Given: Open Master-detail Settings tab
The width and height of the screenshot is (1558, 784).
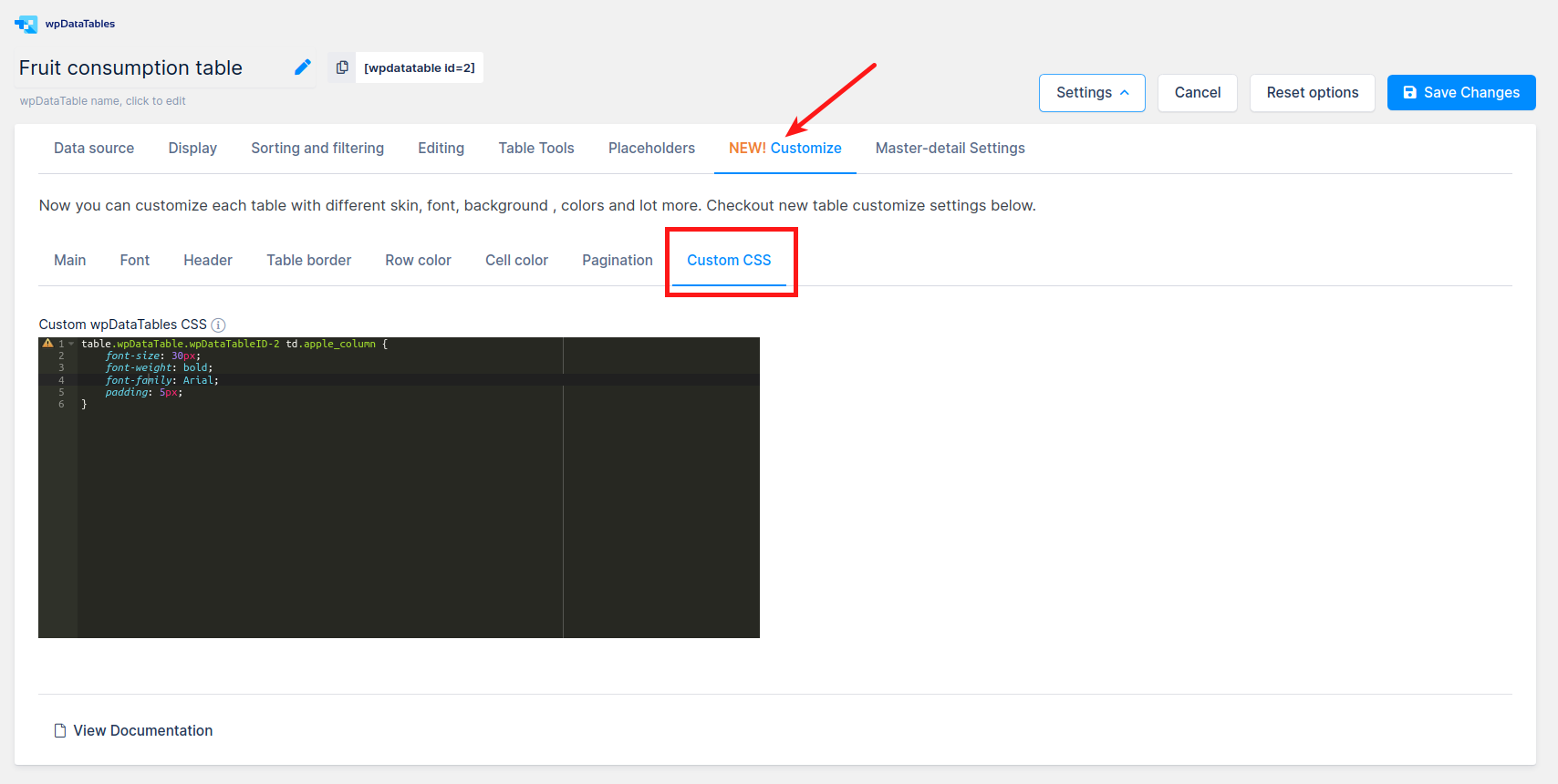Looking at the screenshot, I should [x=950, y=148].
